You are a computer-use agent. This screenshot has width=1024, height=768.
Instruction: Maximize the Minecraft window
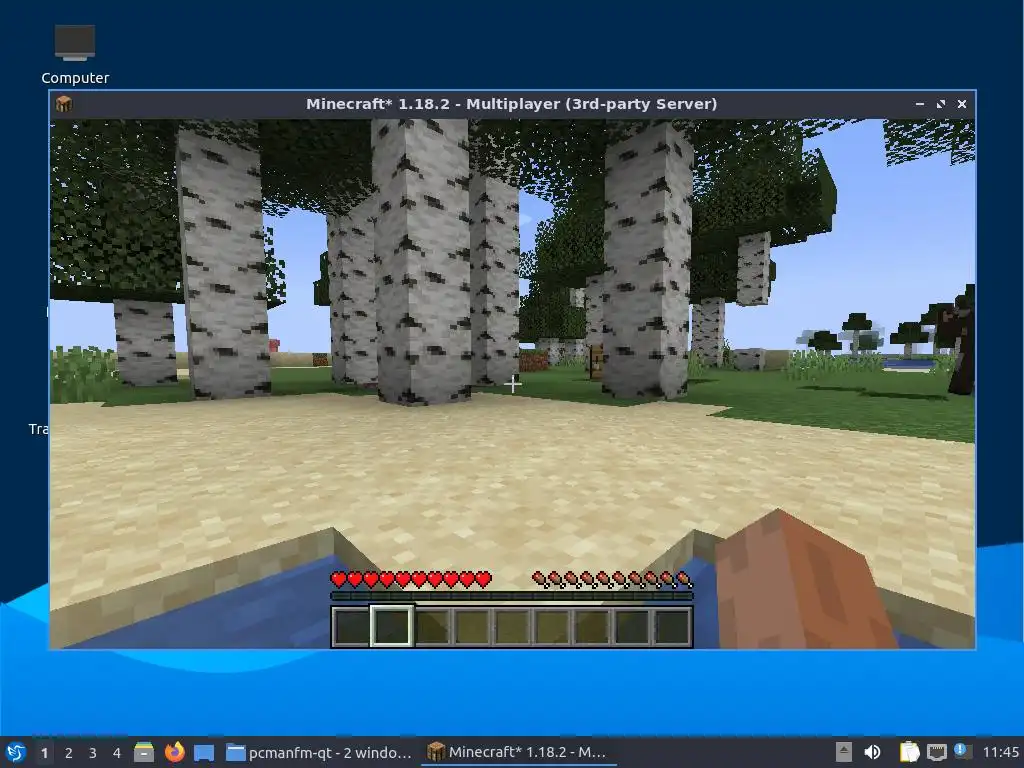[940, 104]
